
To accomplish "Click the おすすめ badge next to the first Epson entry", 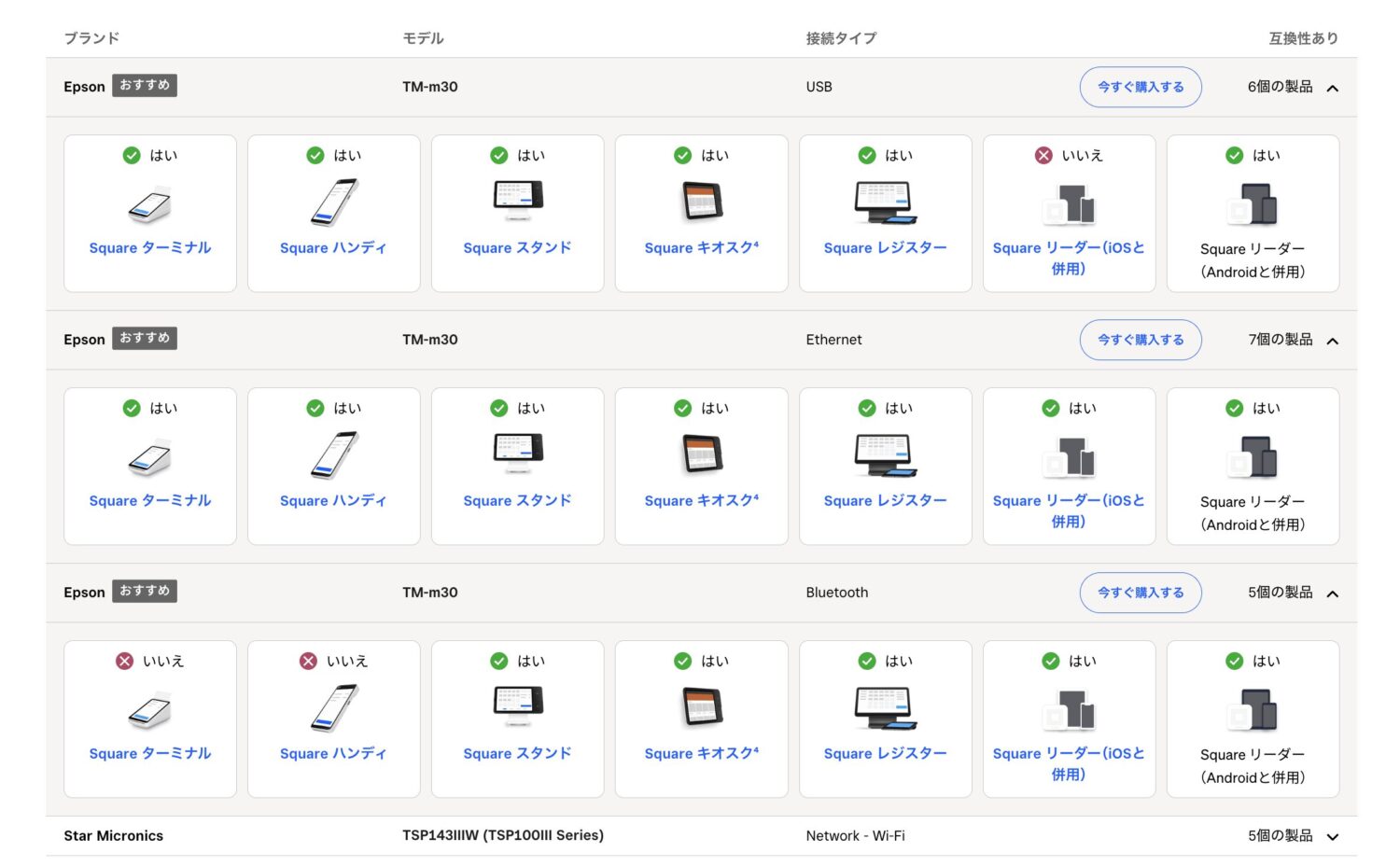I will (x=144, y=85).
